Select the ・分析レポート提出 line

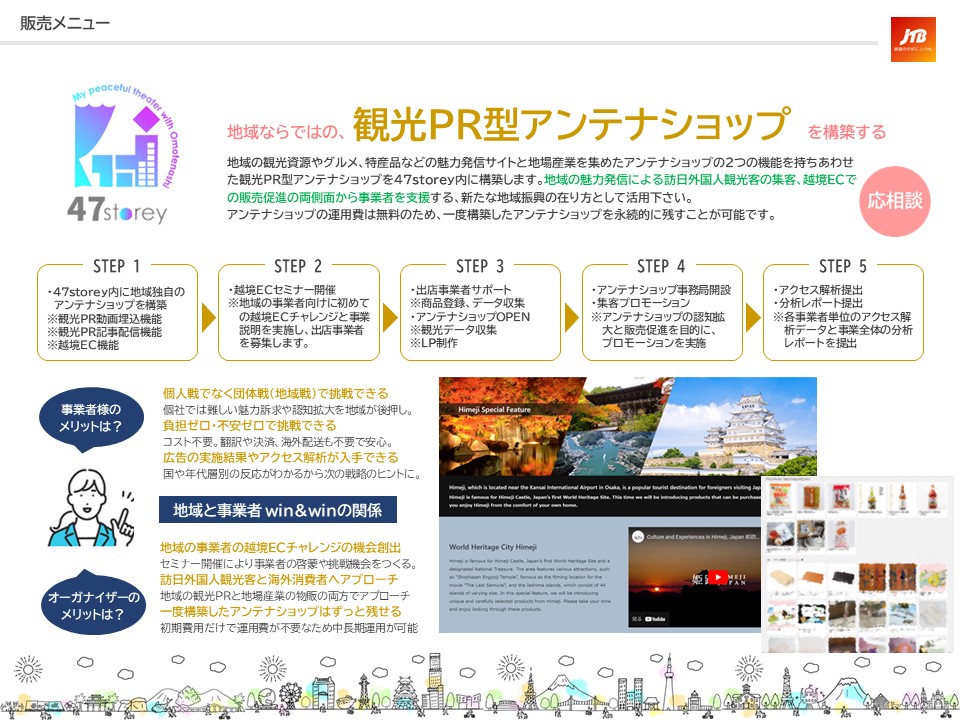(x=818, y=302)
